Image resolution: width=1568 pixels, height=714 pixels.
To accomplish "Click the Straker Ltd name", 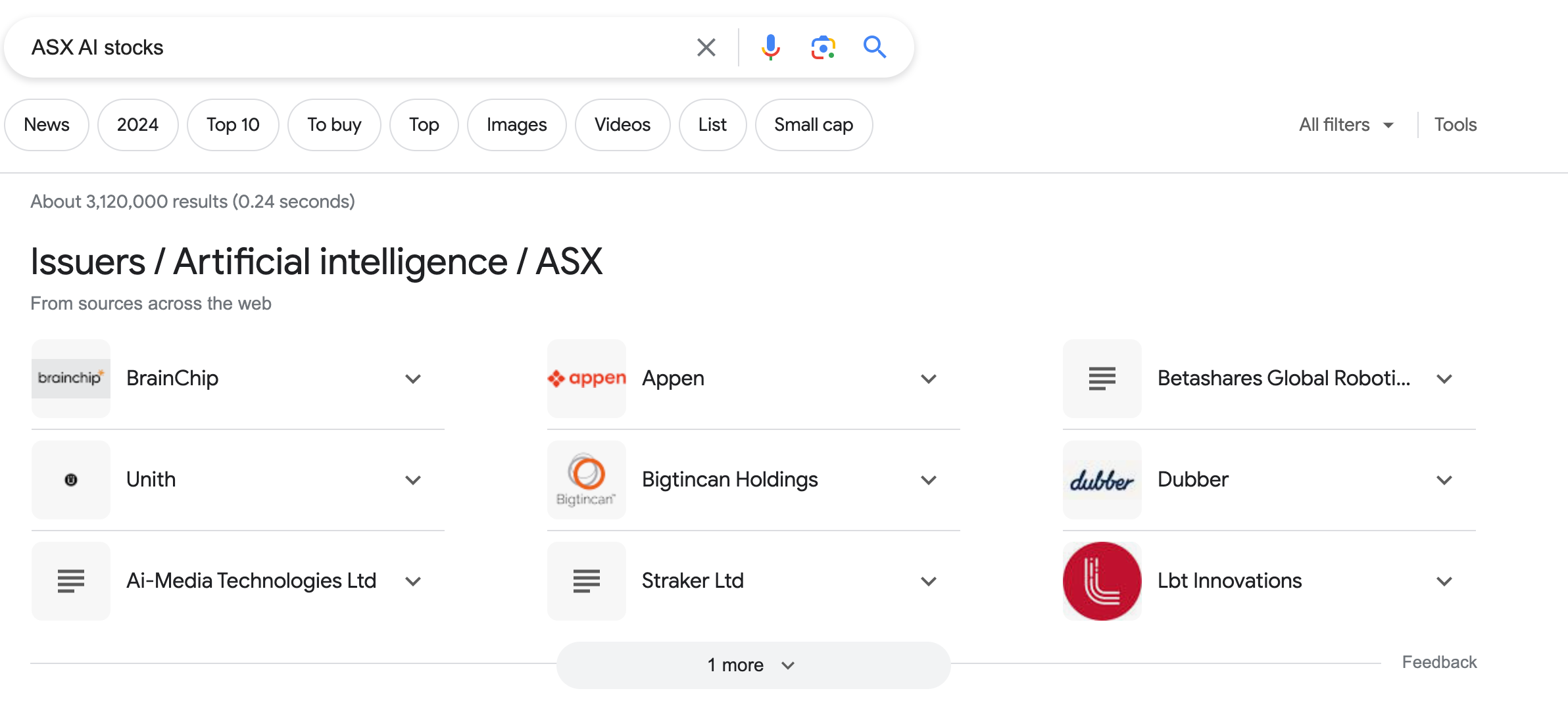I will (x=693, y=581).
